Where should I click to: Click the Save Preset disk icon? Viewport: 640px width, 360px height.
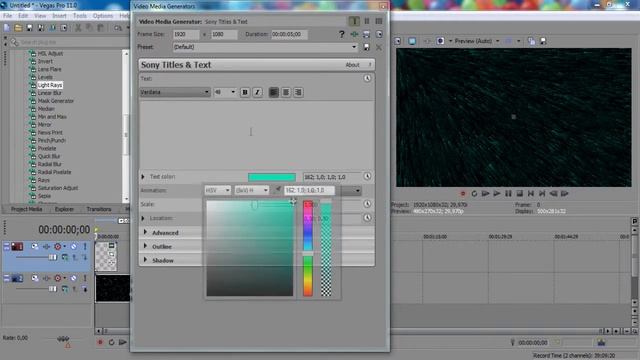(x=367, y=47)
